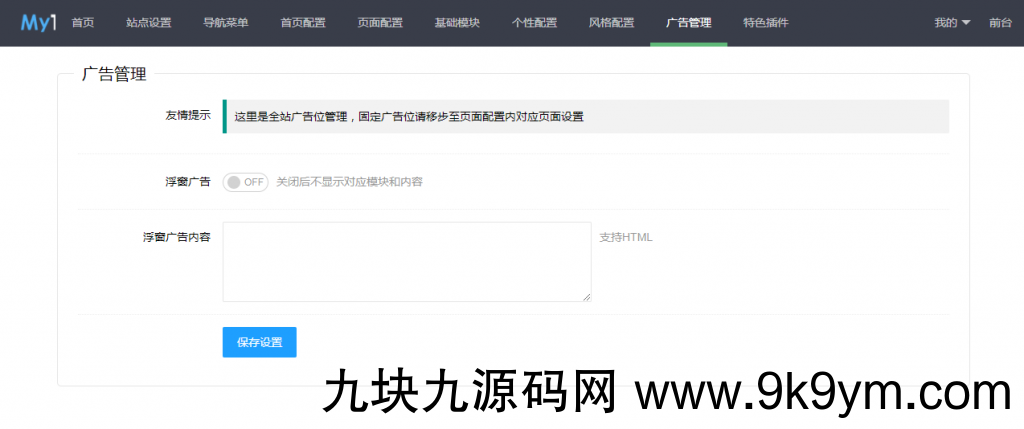The image size is (1024, 429).
Task: Enable the 浮窗广告 OFF switch
Action: 245,182
